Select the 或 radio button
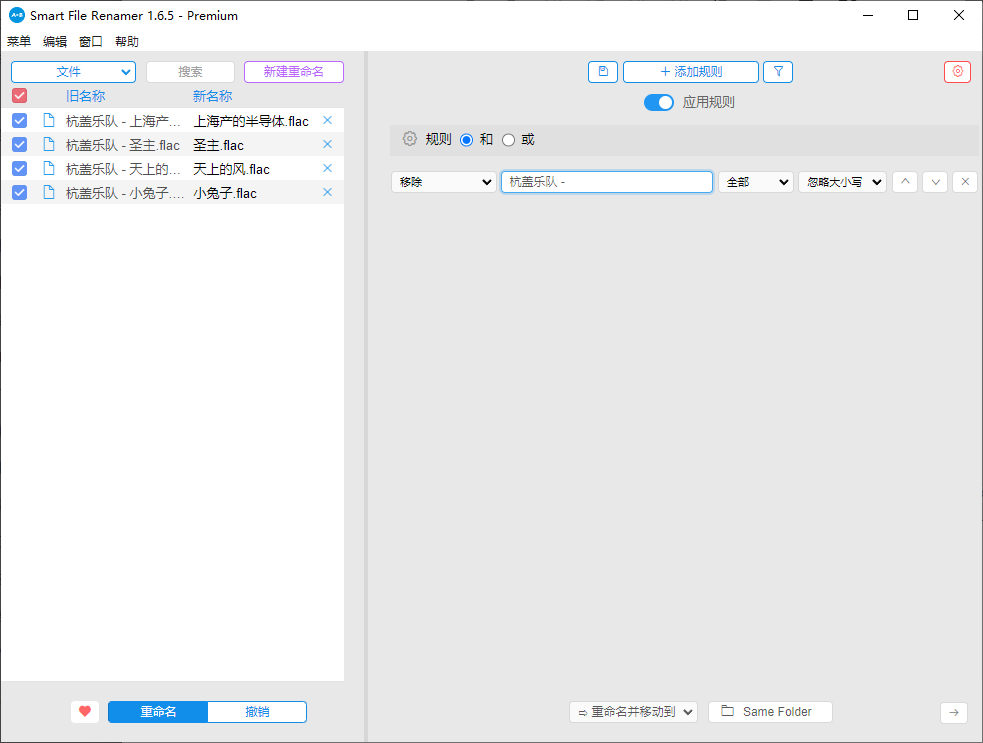The image size is (983, 743). tap(508, 140)
